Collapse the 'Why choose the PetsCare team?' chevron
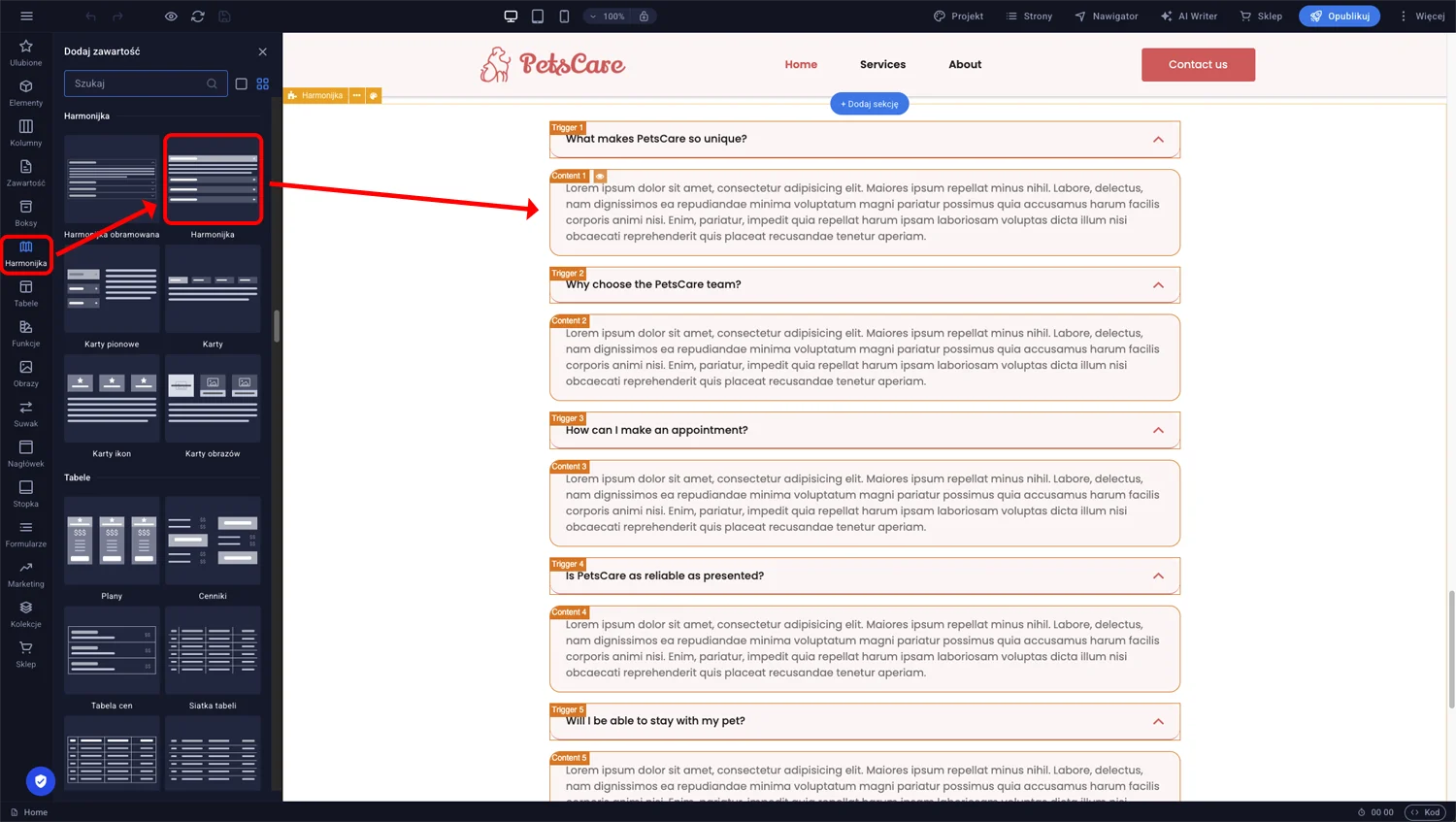The width and height of the screenshot is (1456, 822). click(x=1158, y=285)
